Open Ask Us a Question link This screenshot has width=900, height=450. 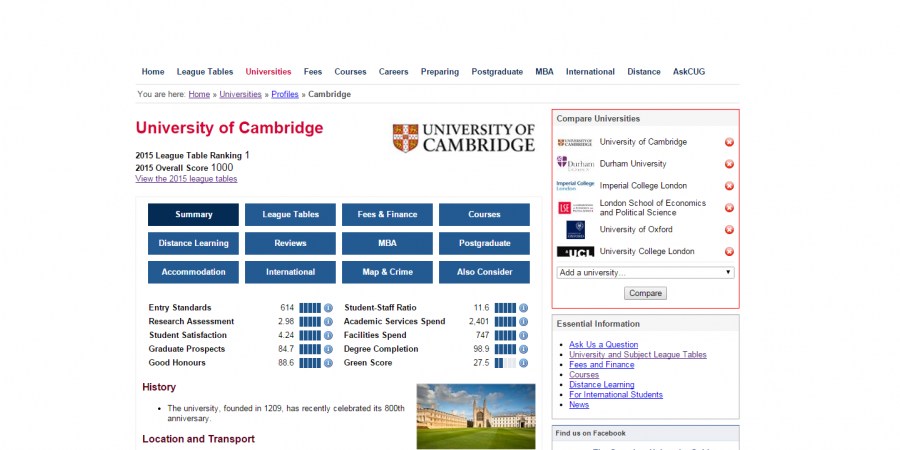pos(603,344)
